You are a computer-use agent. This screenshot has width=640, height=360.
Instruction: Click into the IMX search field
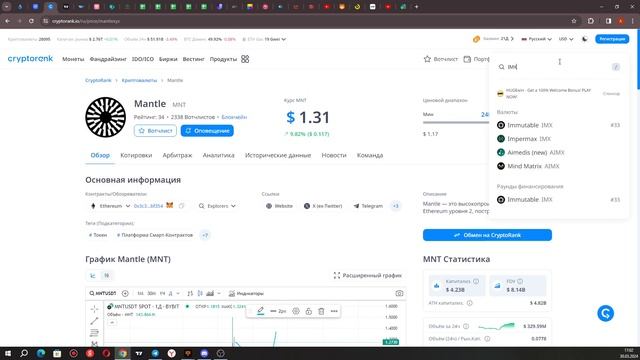558,67
